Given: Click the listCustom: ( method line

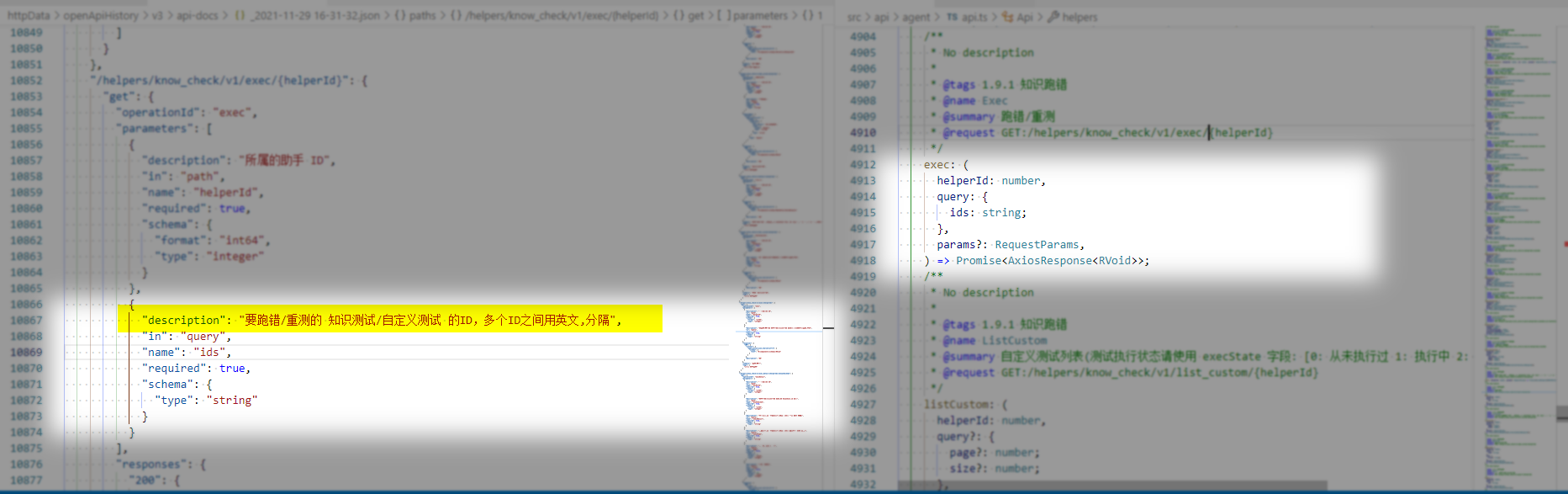Looking at the screenshot, I should coord(965,404).
